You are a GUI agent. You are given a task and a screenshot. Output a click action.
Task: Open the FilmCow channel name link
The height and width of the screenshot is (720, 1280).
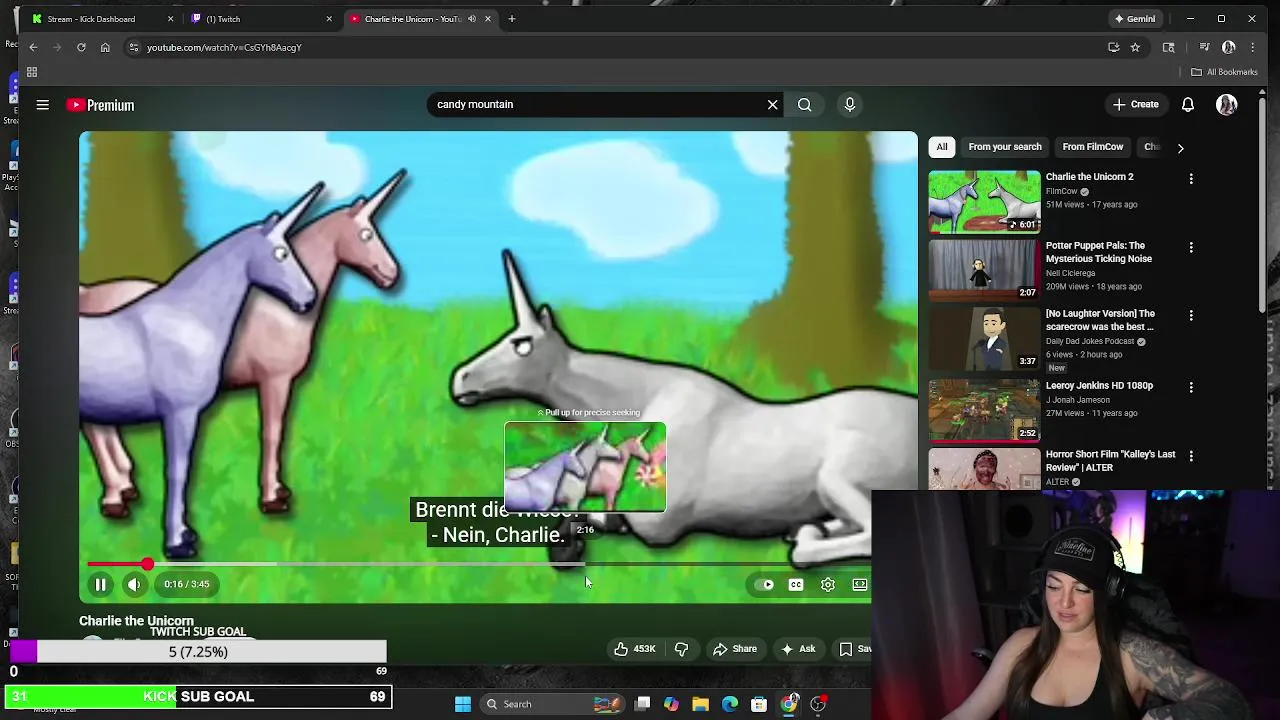1062,191
